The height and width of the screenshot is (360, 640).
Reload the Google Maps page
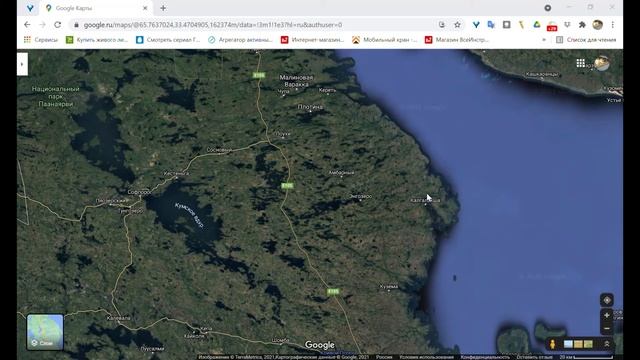click(x=58, y=25)
